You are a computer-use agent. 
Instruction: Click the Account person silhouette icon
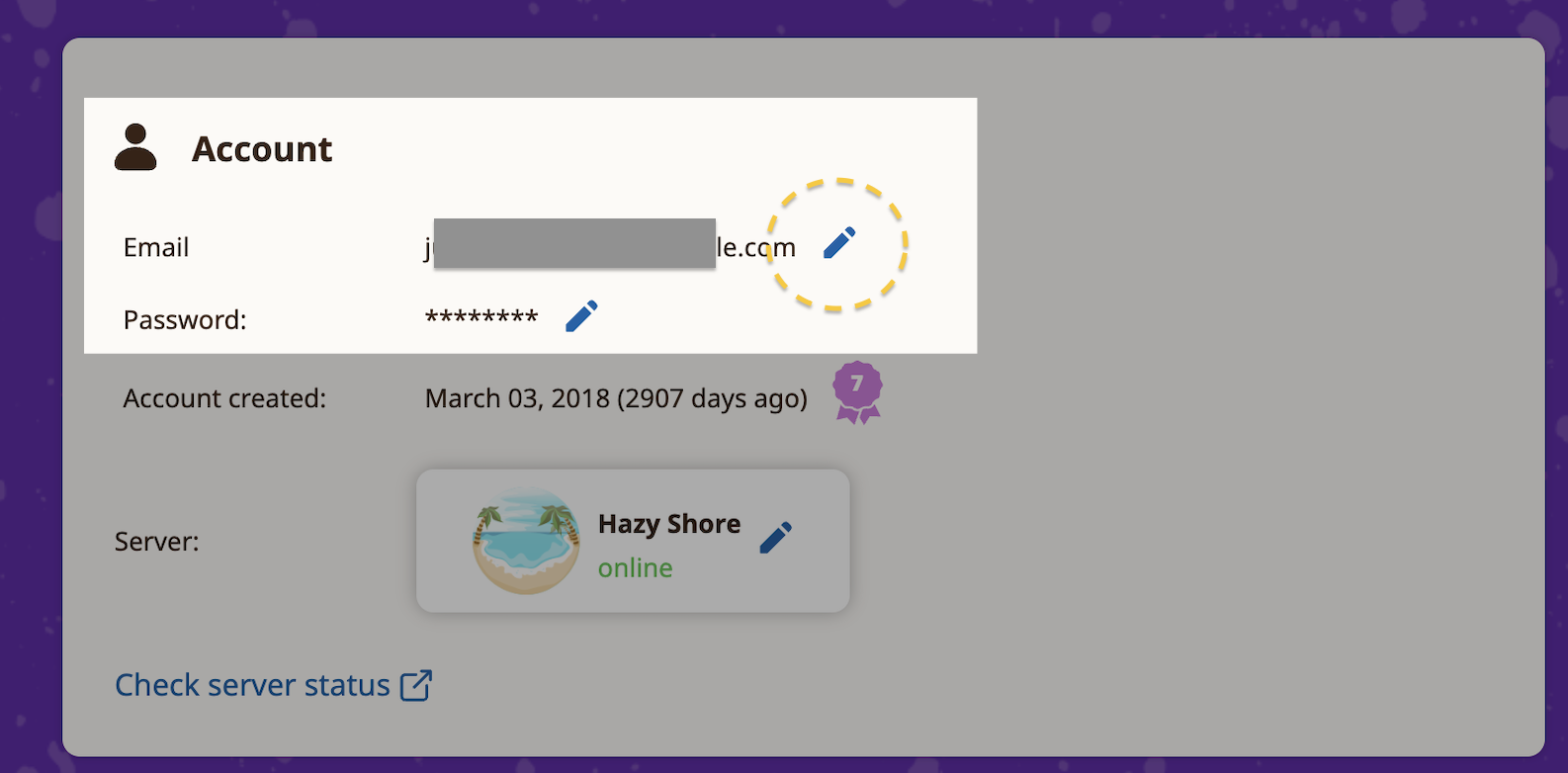click(135, 147)
